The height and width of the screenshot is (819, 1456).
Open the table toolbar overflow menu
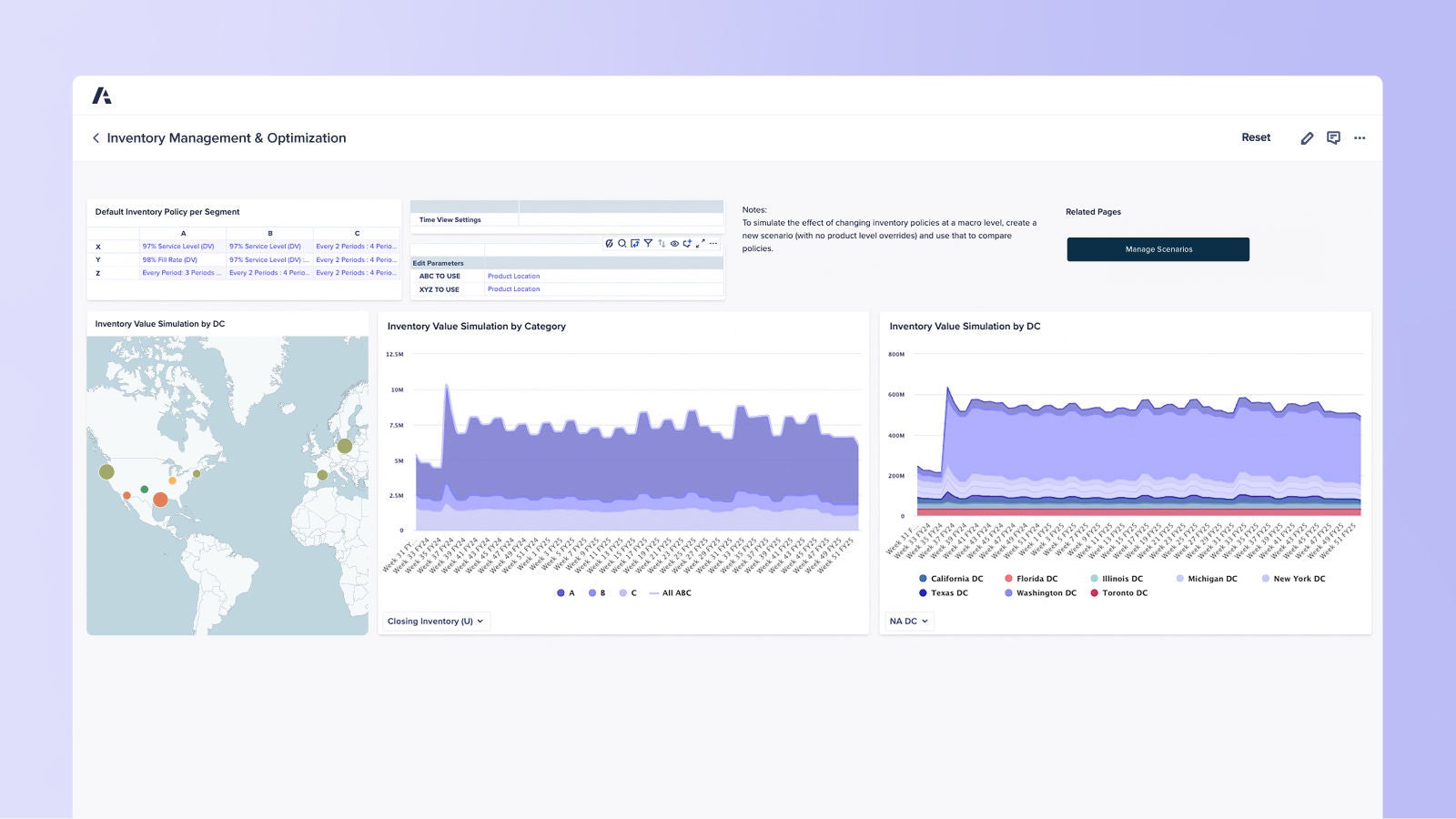point(713,244)
